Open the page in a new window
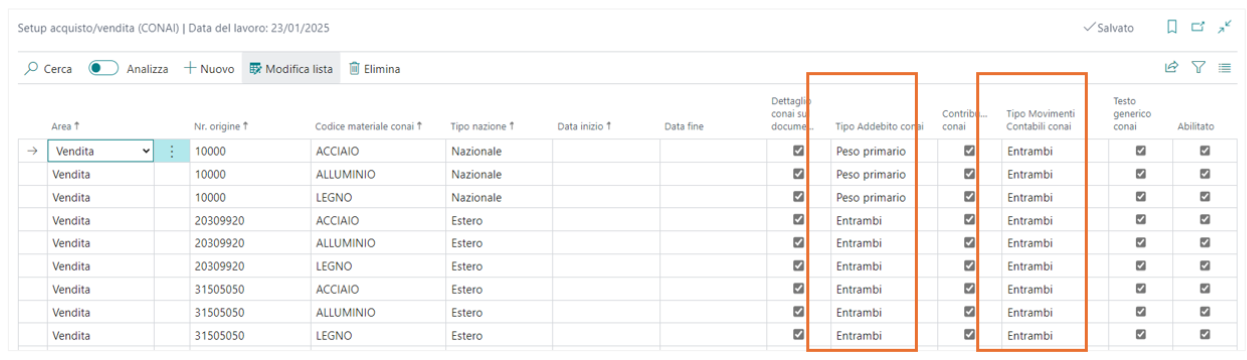The image size is (1247, 360). [x=1198, y=27]
